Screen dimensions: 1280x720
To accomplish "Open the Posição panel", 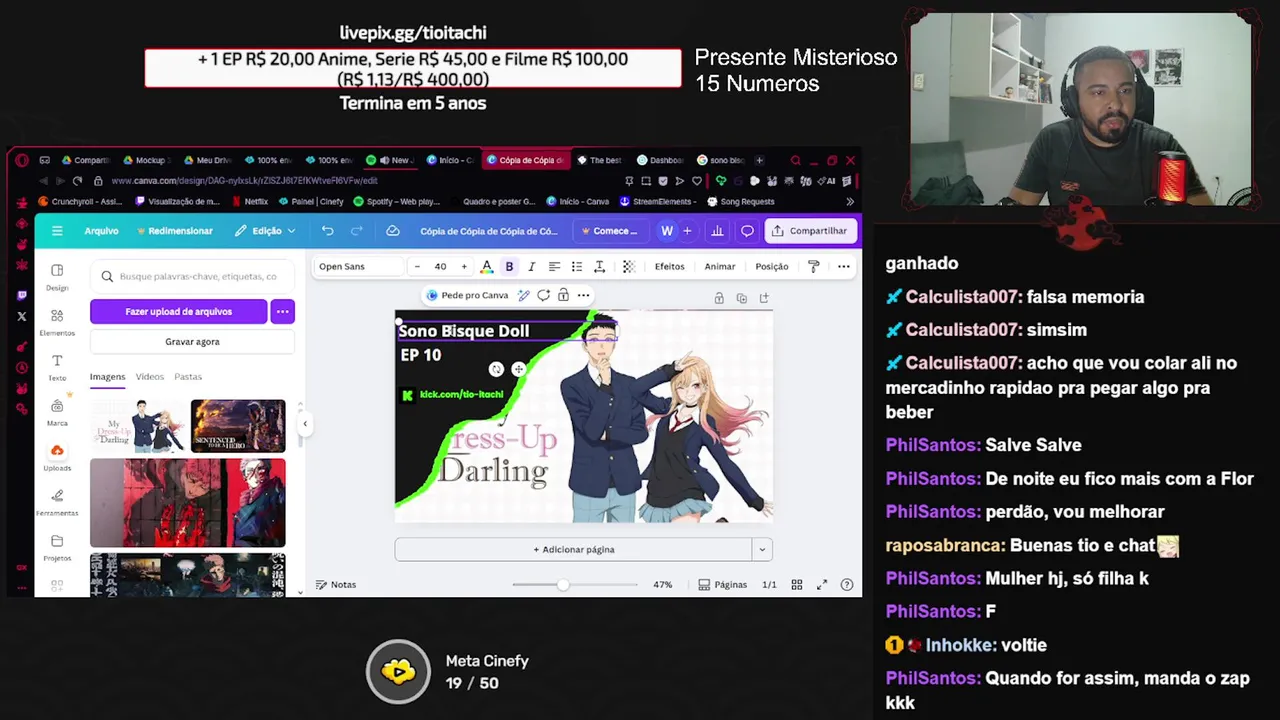I will [x=772, y=267].
